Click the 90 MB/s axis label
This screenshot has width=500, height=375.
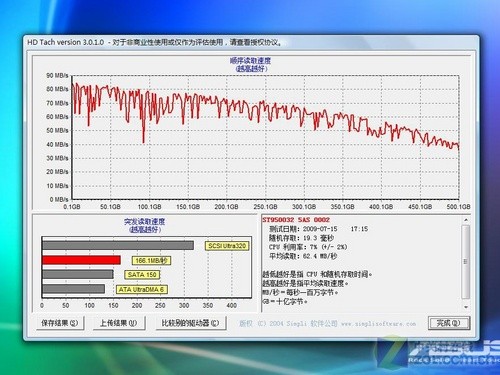click(x=57, y=75)
